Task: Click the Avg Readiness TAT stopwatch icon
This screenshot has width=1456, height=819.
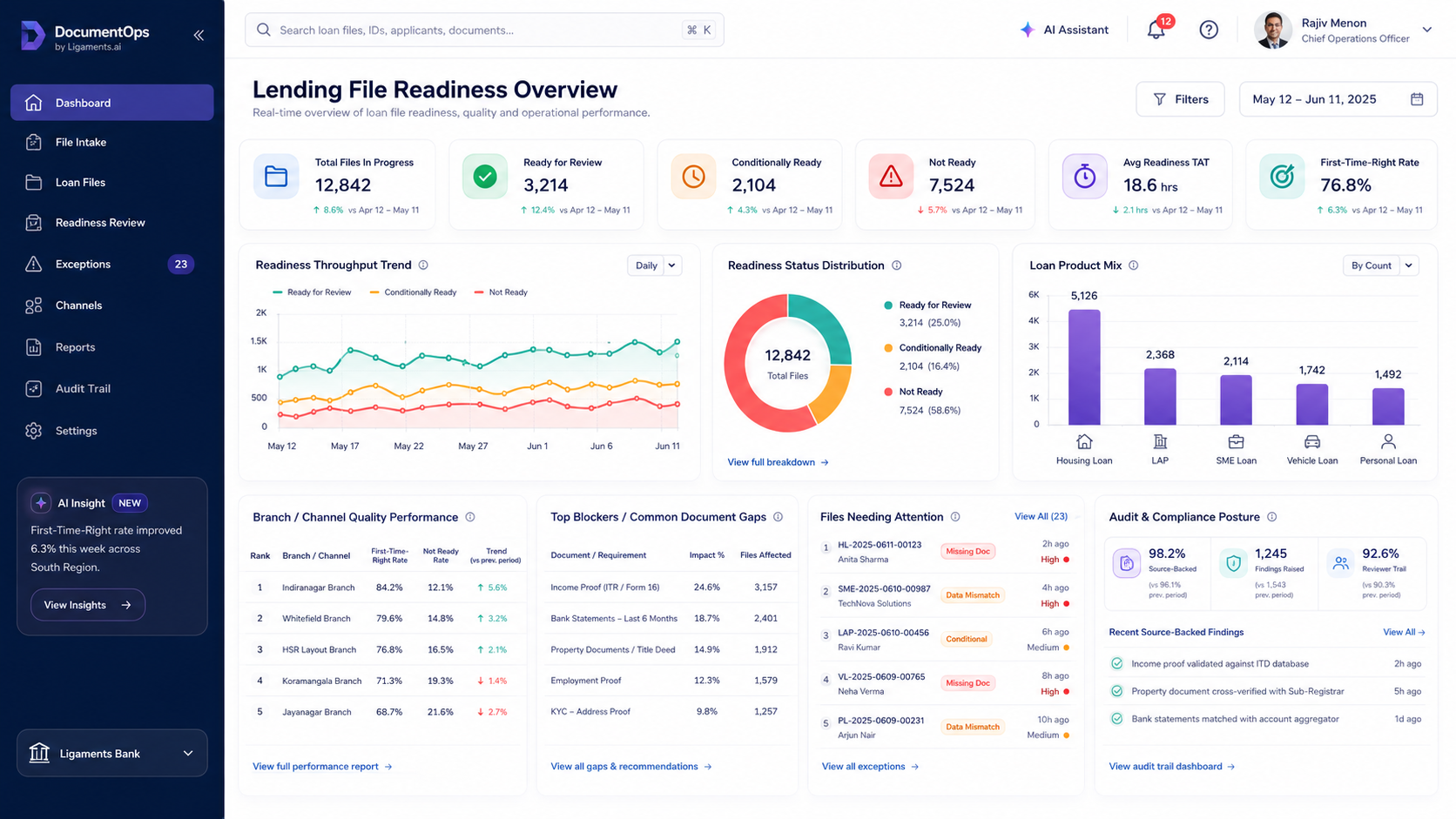Action: tap(1084, 177)
